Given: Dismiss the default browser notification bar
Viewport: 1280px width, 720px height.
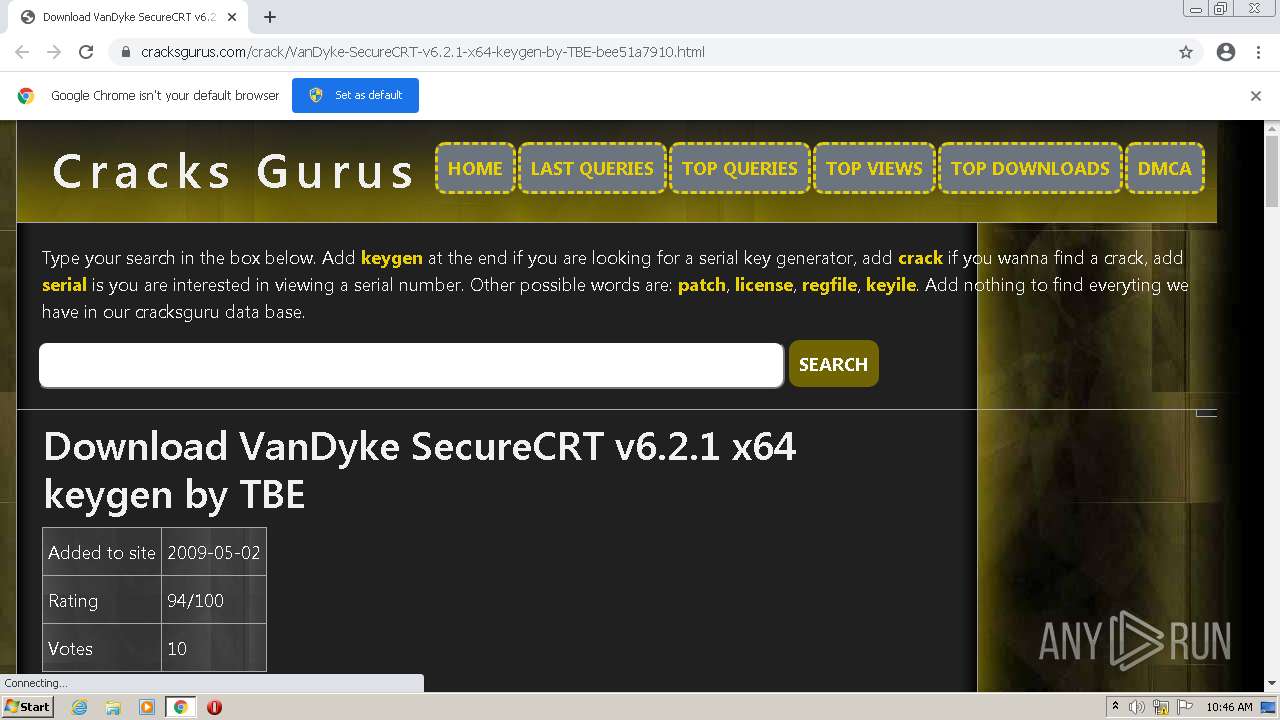Looking at the screenshot, I should click(1256, 96).
